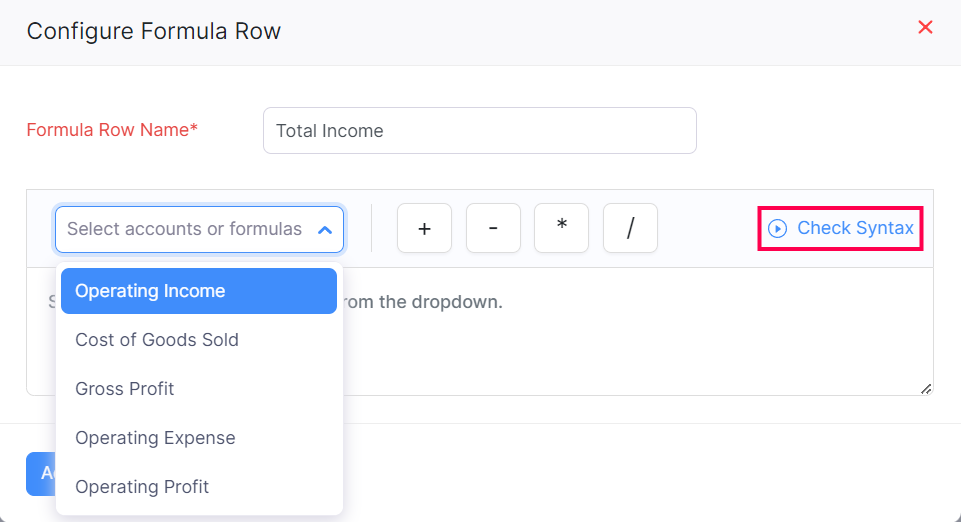This screenshot has width=961, height=522.
Task: Select the Cost of Goods Sold option
Action: point(157,340)
